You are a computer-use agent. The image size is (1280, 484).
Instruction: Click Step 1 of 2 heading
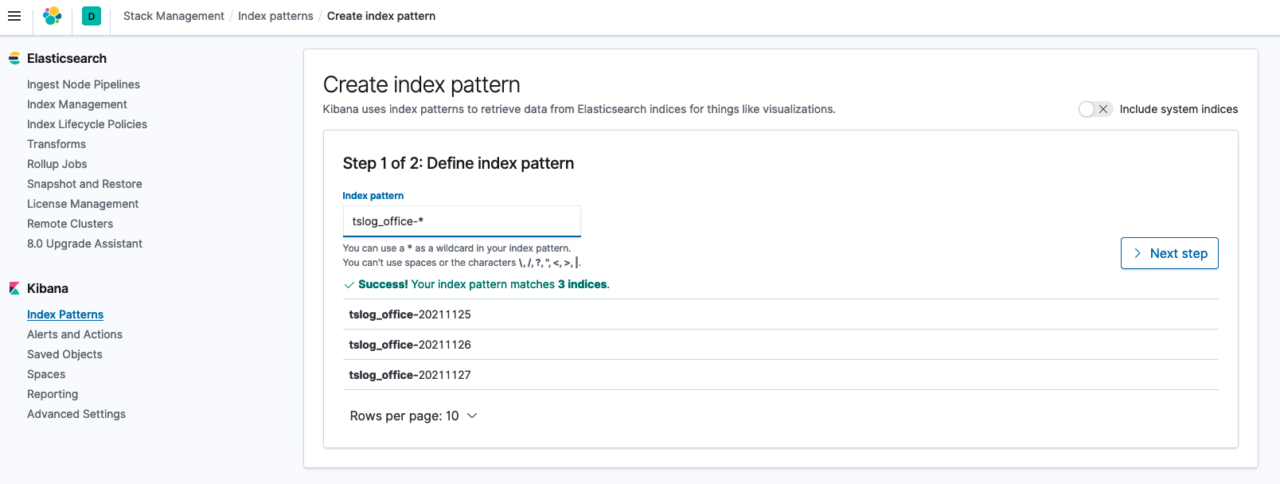click(x=458, y=163)
